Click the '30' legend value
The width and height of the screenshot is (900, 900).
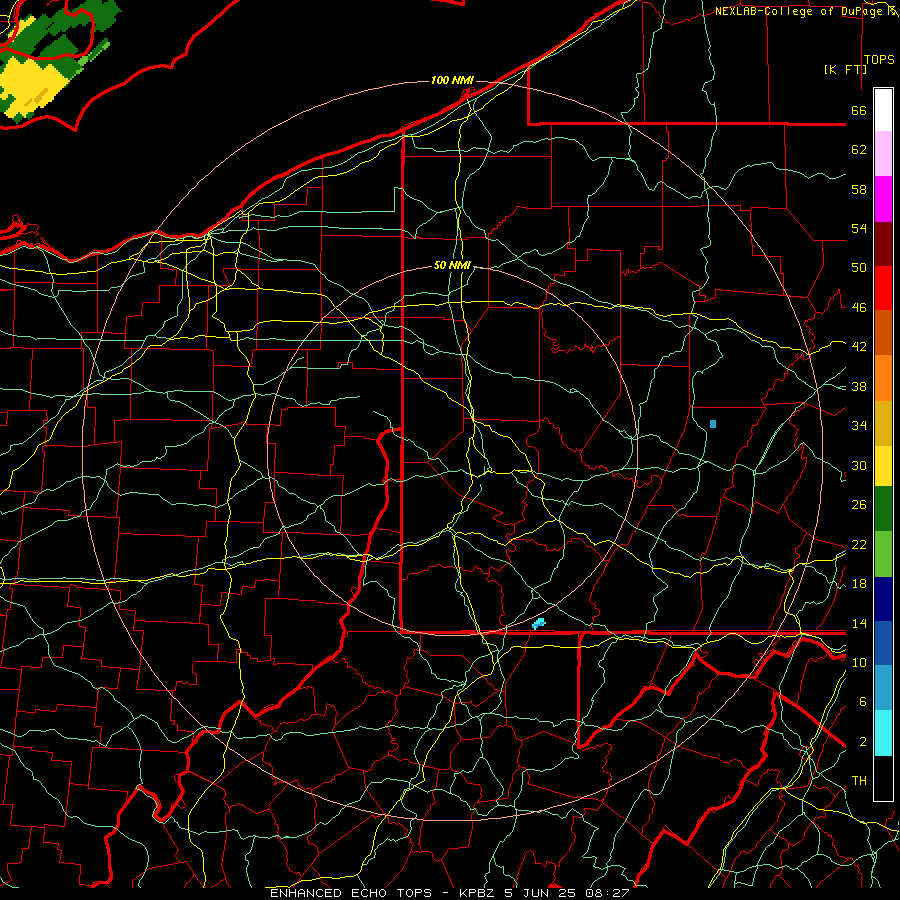point(859,465)
